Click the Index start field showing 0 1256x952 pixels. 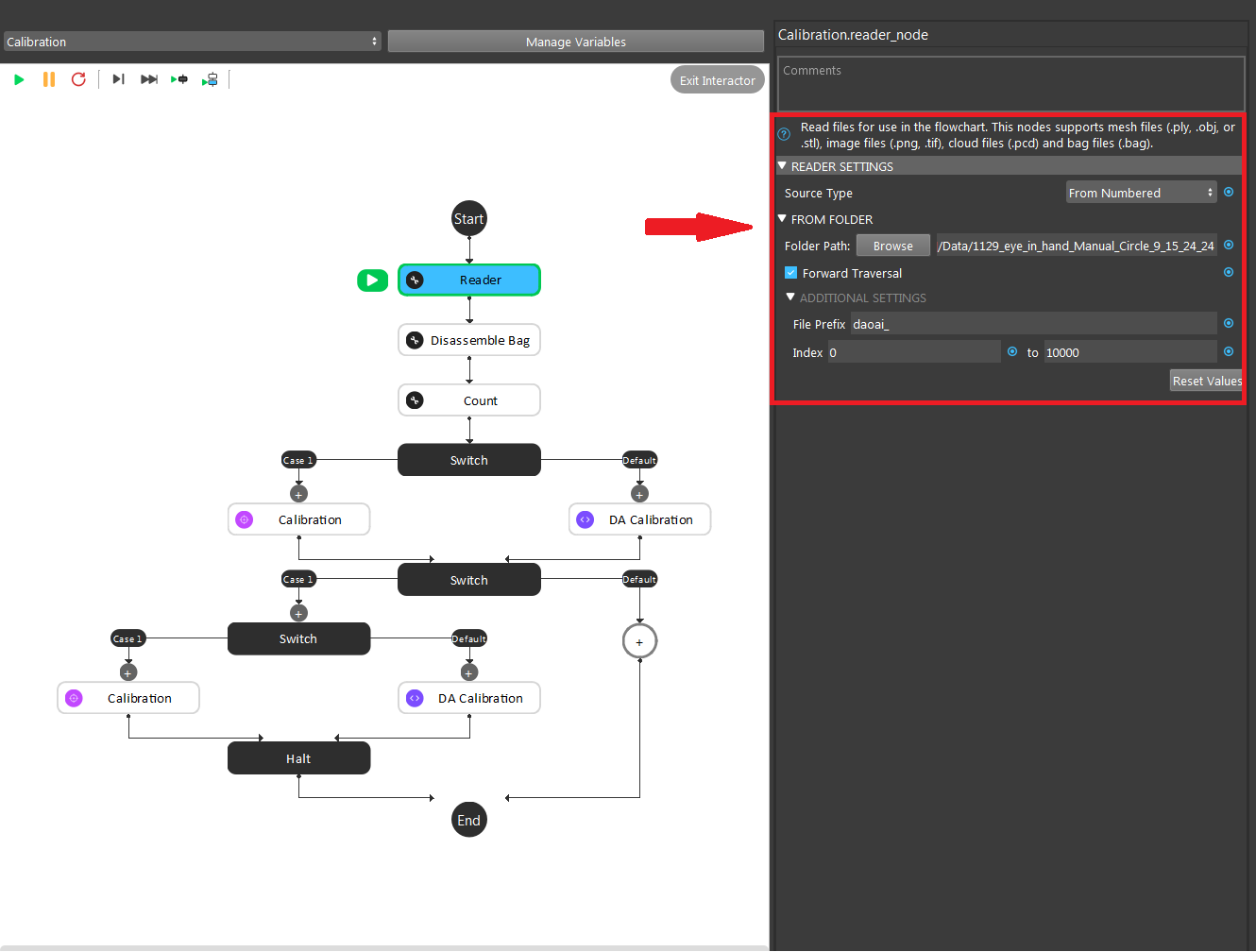(x=914, y=352)
